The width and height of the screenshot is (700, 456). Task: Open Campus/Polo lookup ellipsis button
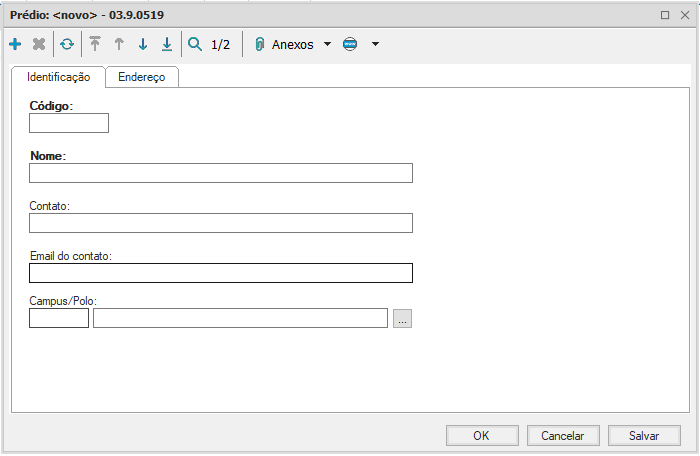(x=402, y=319)
